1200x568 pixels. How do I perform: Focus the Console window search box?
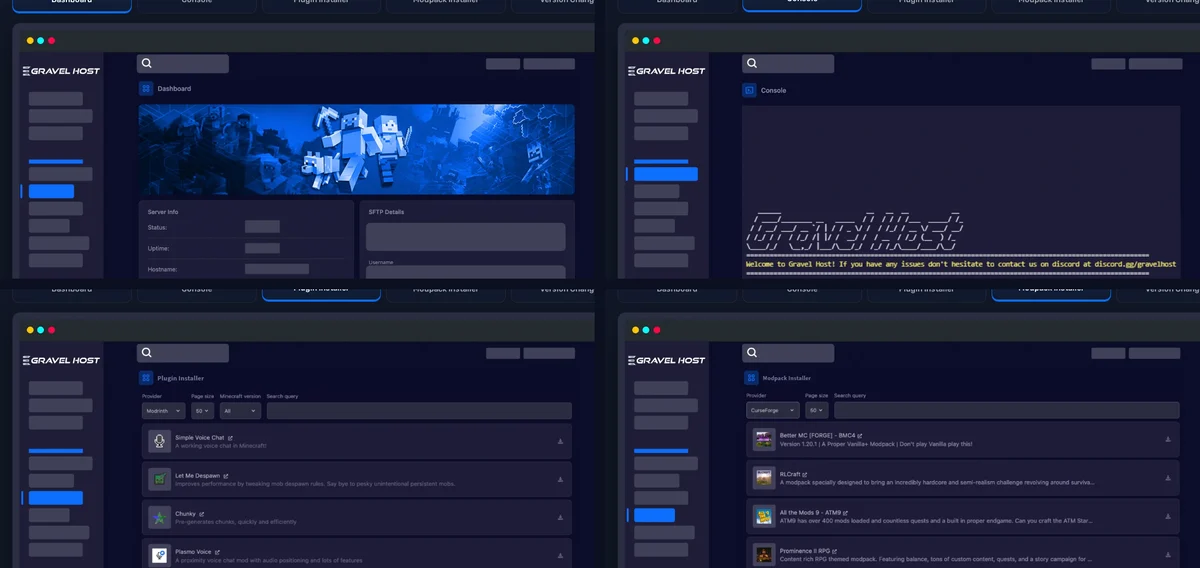788,63
